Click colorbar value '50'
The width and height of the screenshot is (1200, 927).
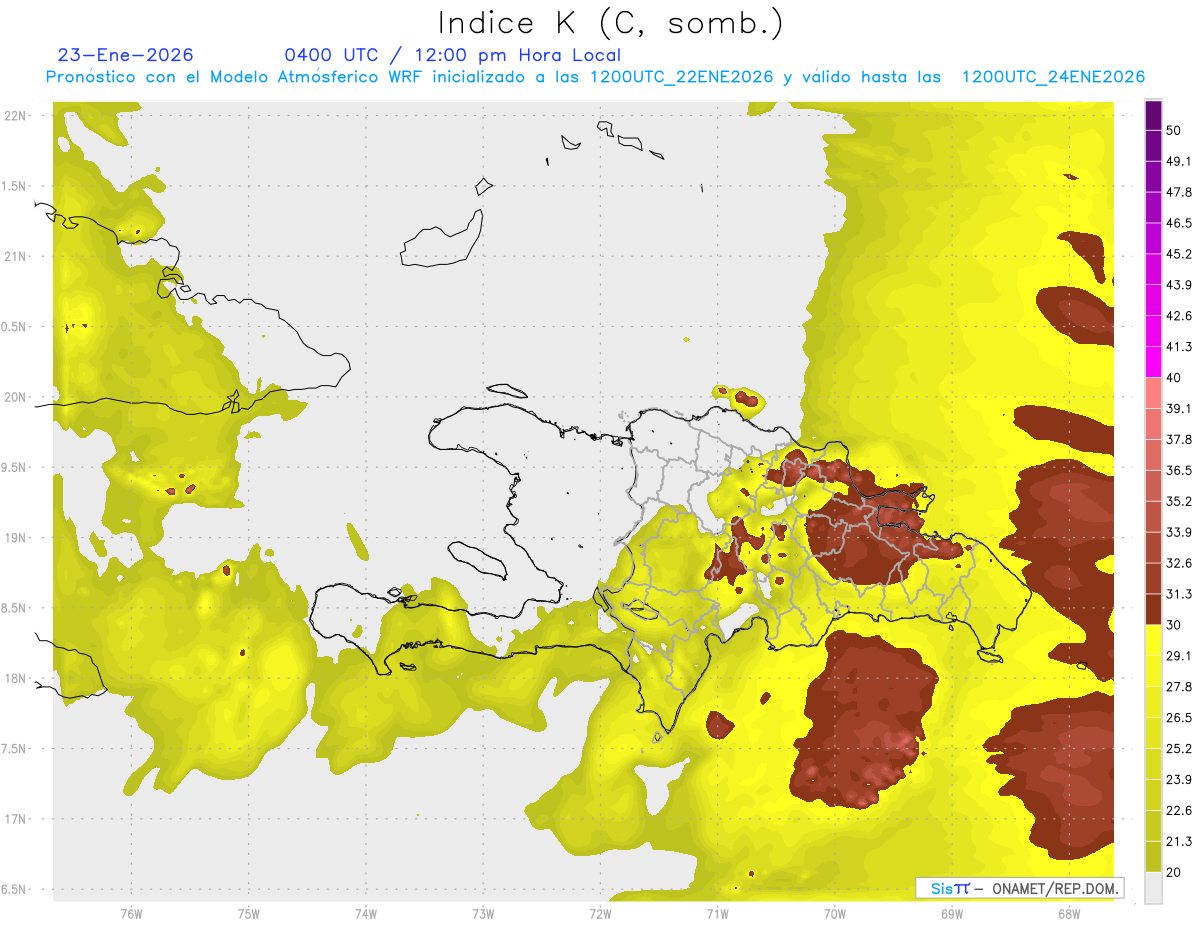tap(1174, 130)
